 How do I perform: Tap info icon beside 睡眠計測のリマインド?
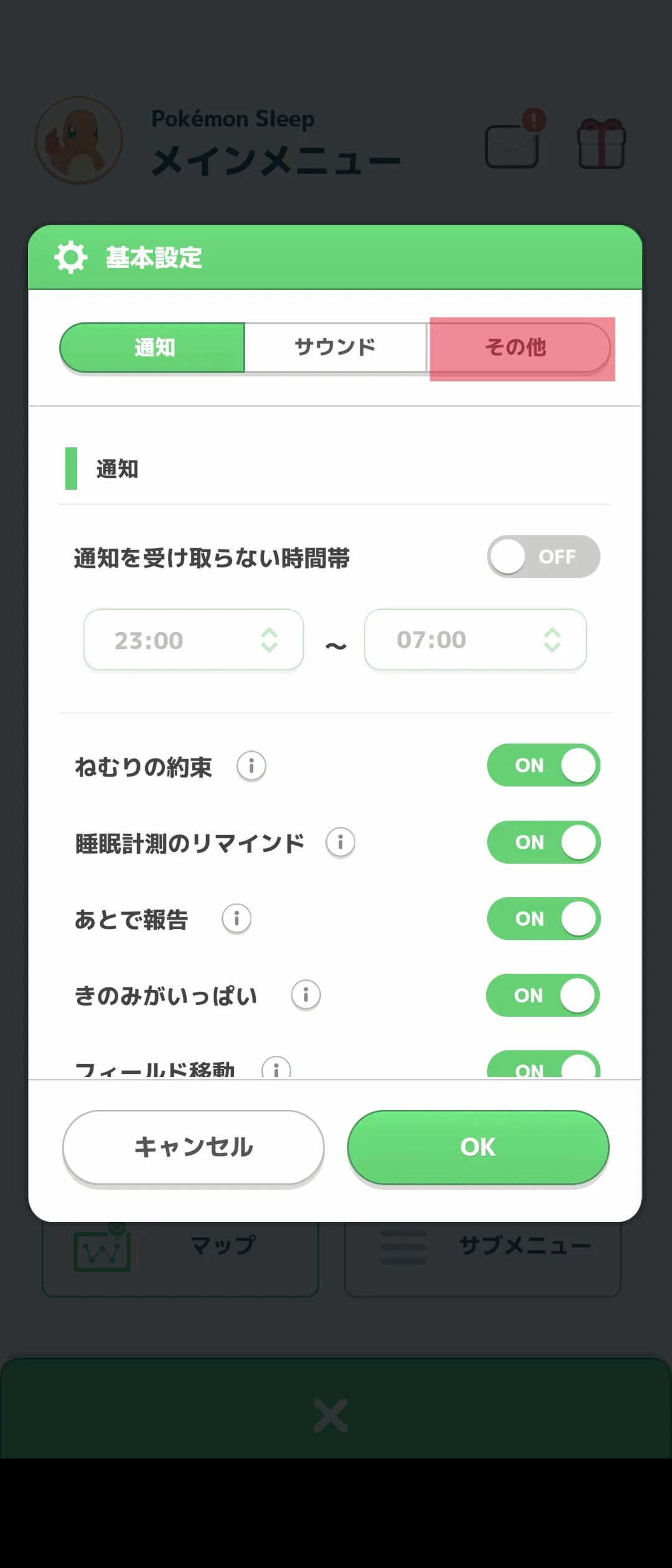click(340, 842)
